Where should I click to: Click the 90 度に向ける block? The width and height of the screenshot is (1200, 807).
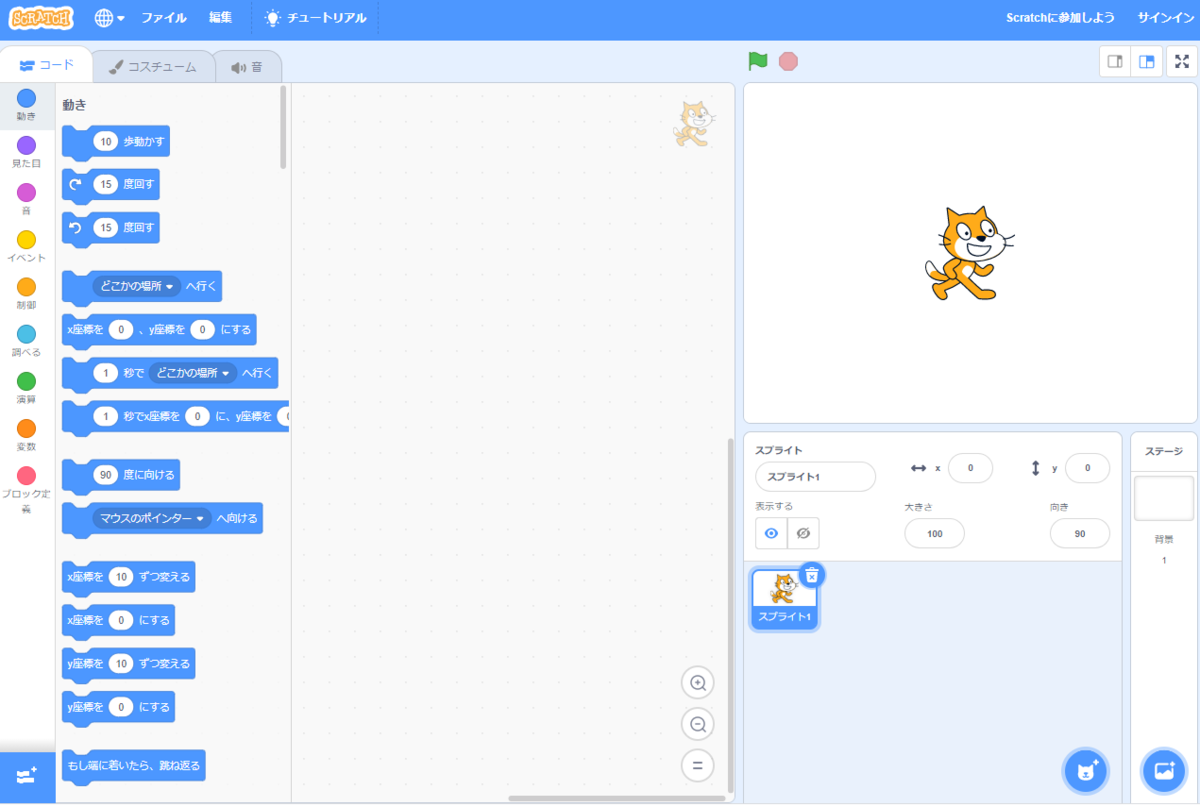pyautogui.click(x=121, y=475)
